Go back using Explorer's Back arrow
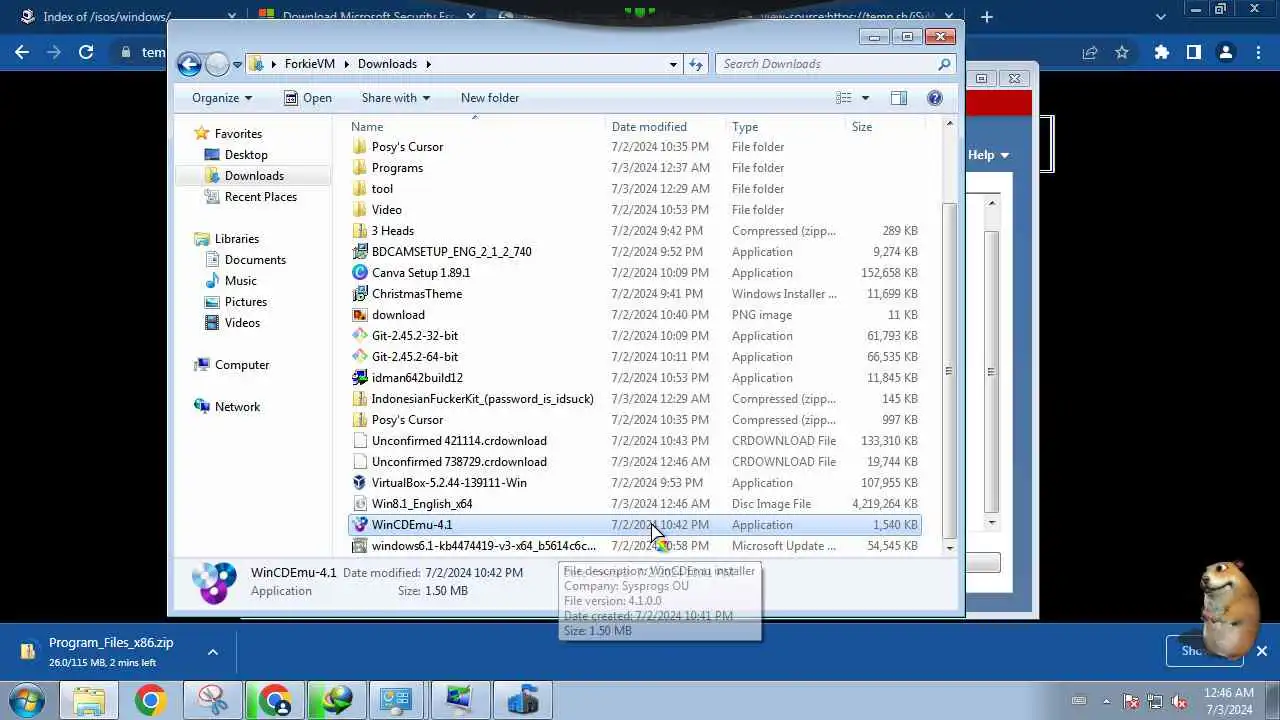The image size is (1280, 720). pos(189,64)
